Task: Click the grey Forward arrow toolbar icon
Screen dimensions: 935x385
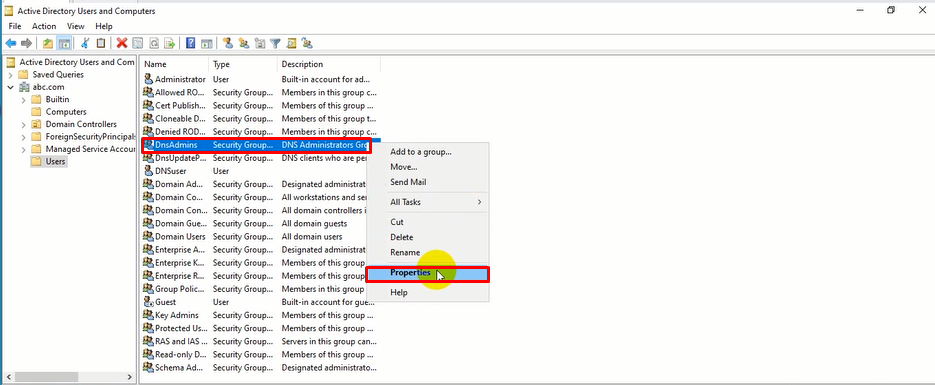Action: pos(26,43)
